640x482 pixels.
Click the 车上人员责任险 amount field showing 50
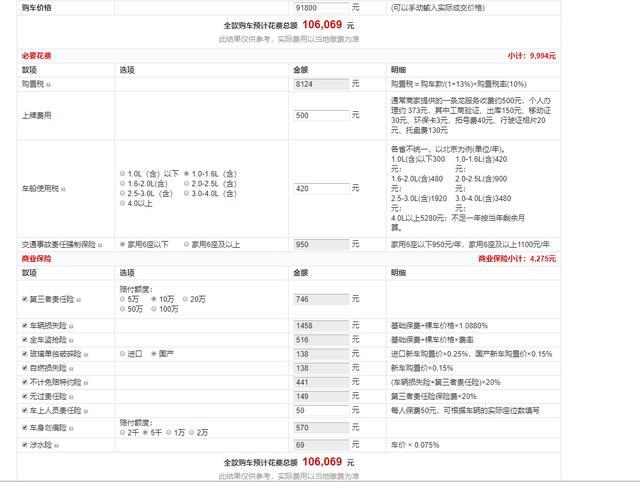pyautogui.click(x=321, y=410)
